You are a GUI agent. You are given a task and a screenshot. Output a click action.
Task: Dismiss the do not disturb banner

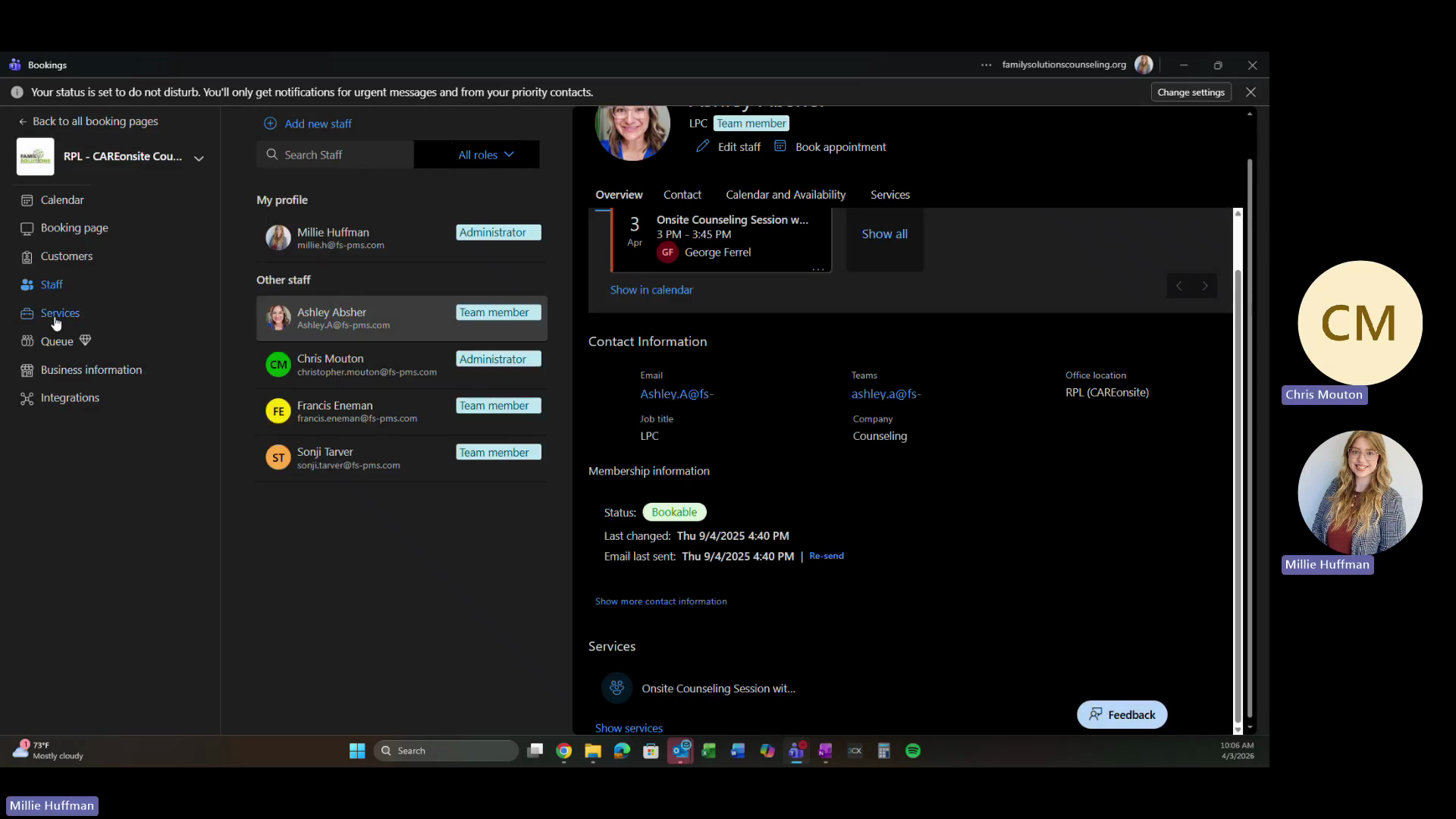click(x=1250, y=92)
